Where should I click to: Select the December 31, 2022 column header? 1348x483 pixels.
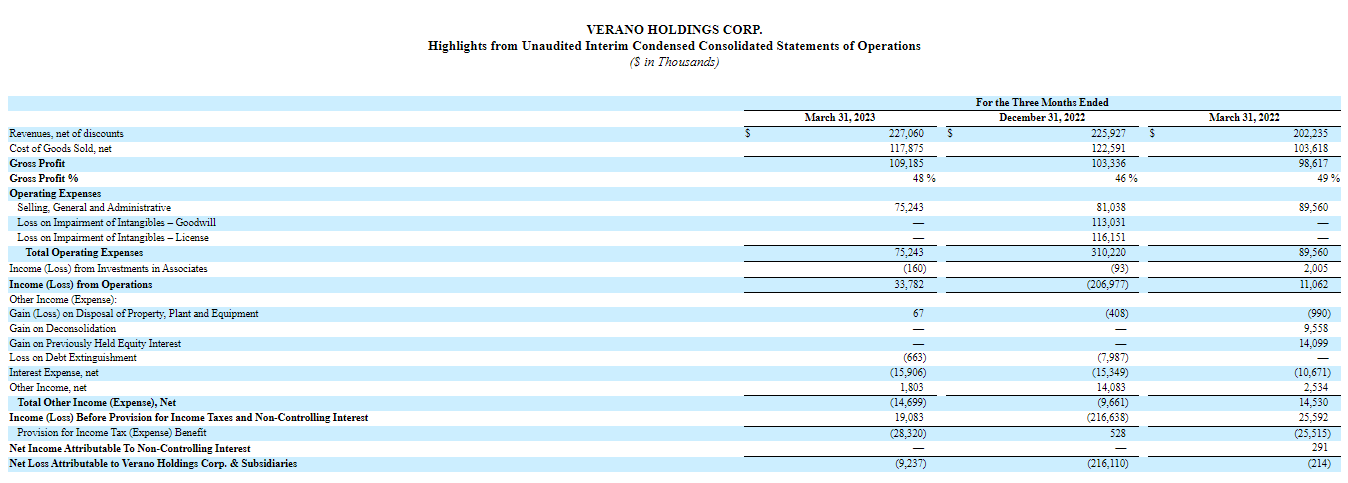[x=1042, y=118]
